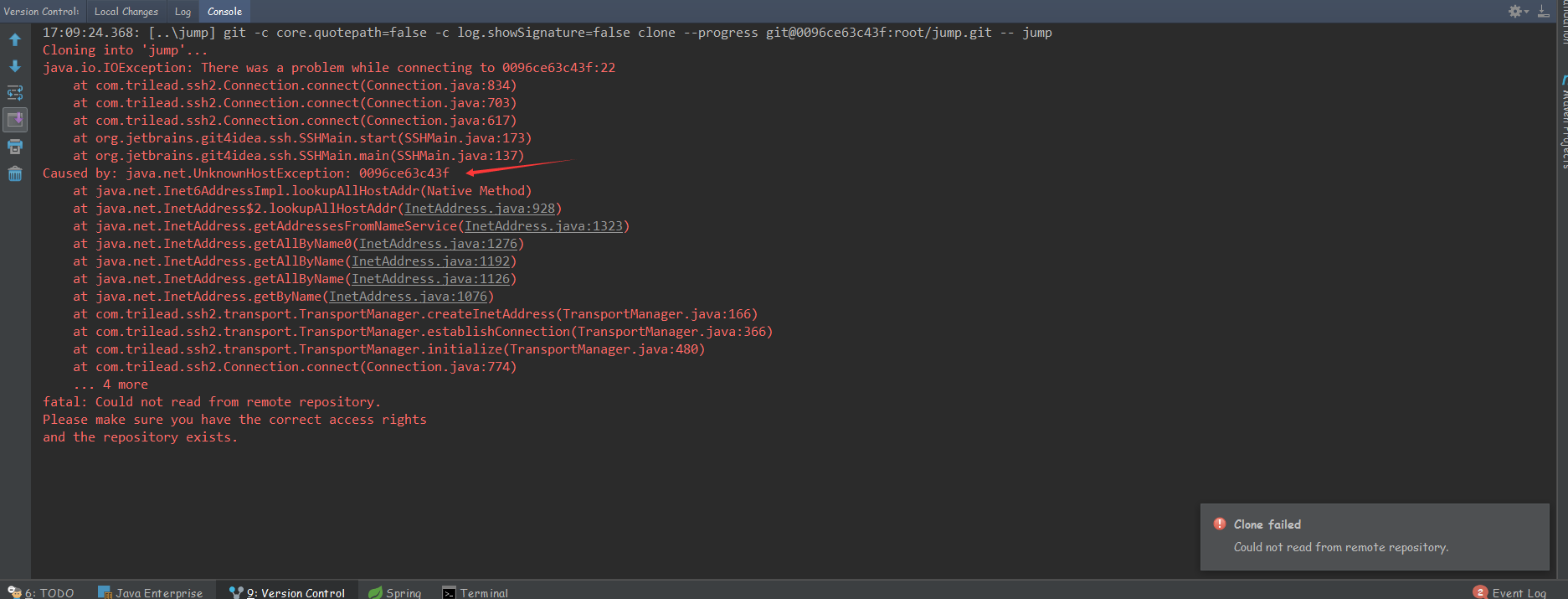Viewport: 1568px width, 599px height.
Task: Open the InetAddress.java:1076 source link
Action: (x=409, y=297)
